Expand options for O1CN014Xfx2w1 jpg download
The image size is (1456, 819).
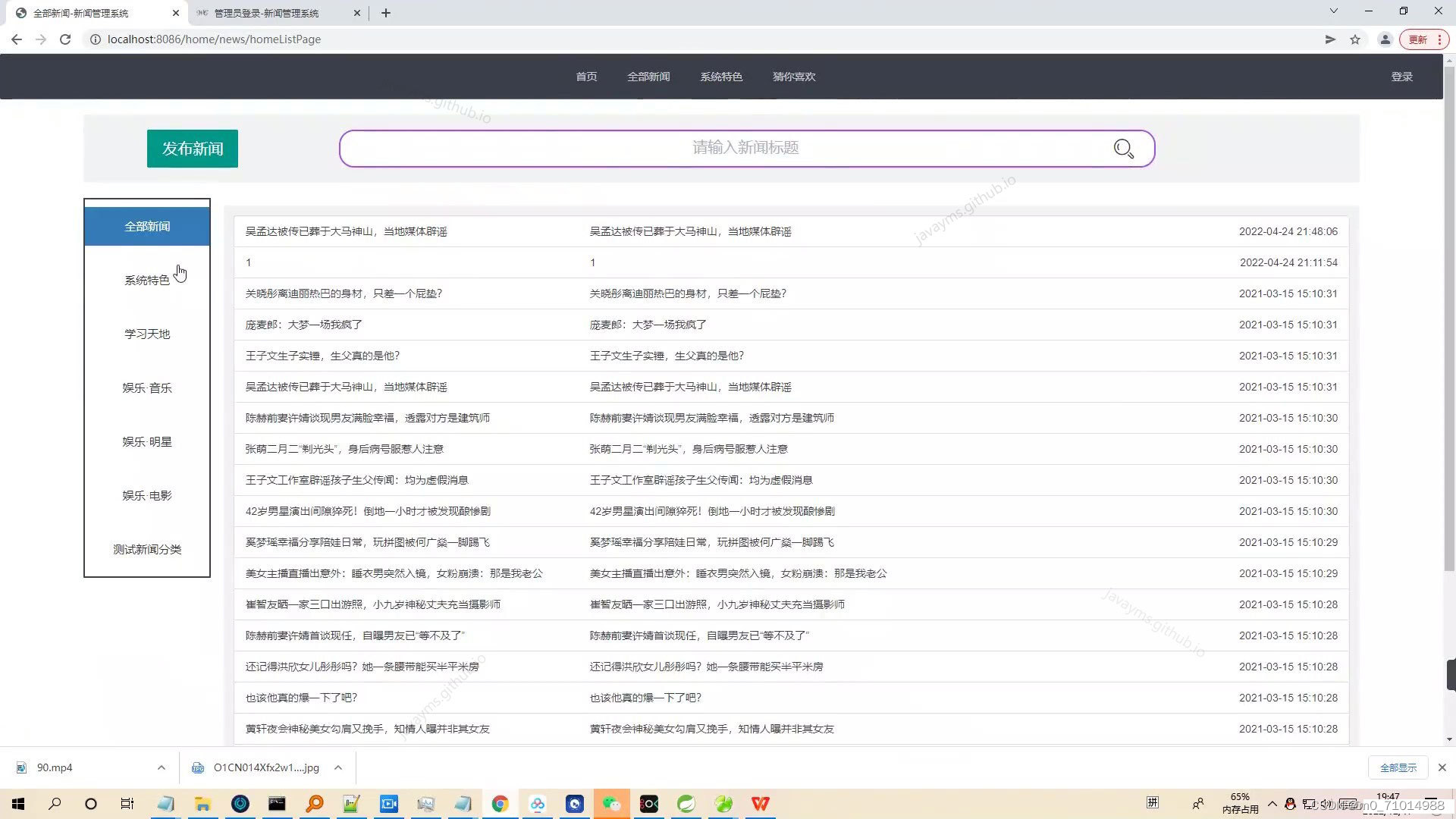click(338, 768)
